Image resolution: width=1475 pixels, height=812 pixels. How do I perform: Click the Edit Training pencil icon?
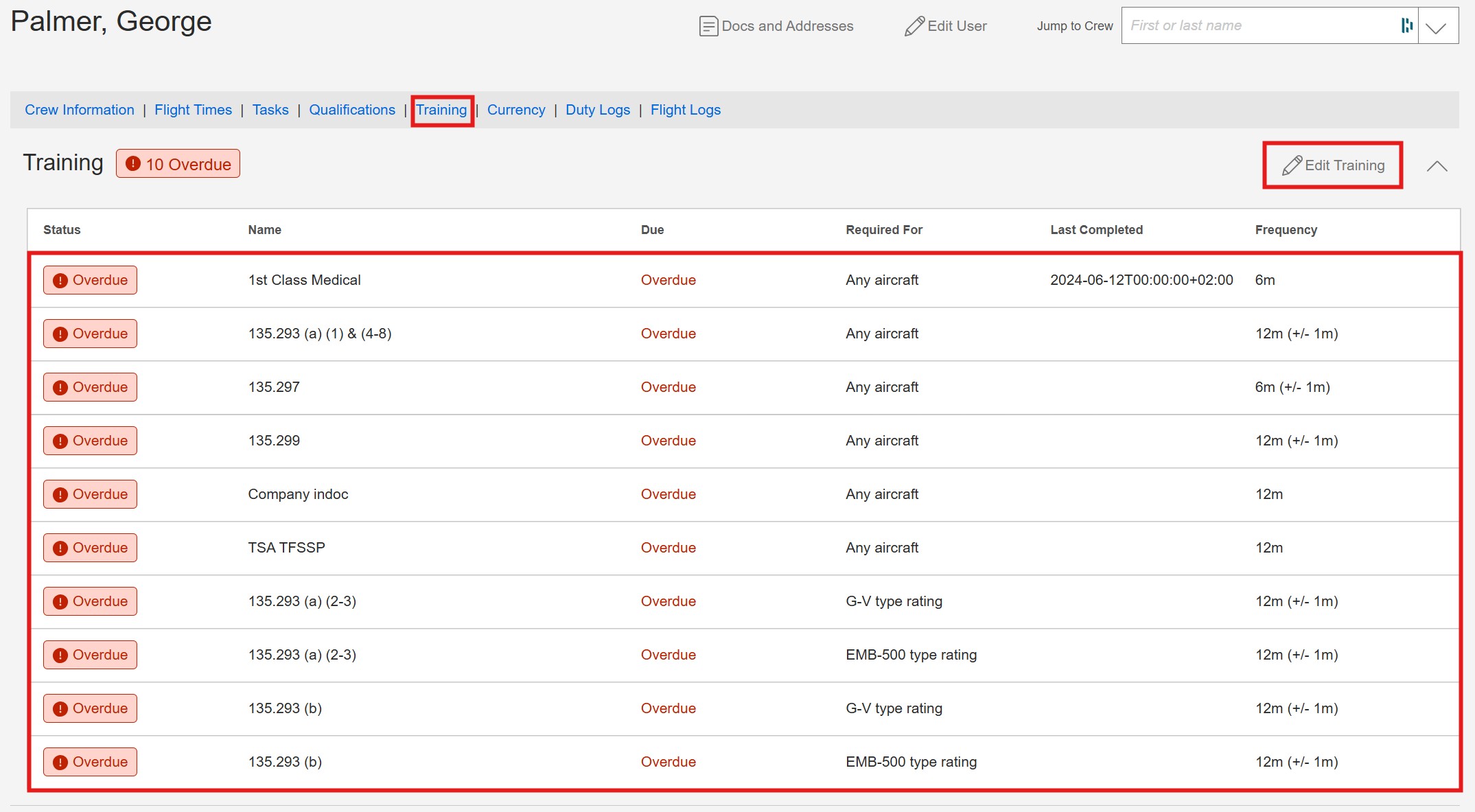tap(1292, 165)
